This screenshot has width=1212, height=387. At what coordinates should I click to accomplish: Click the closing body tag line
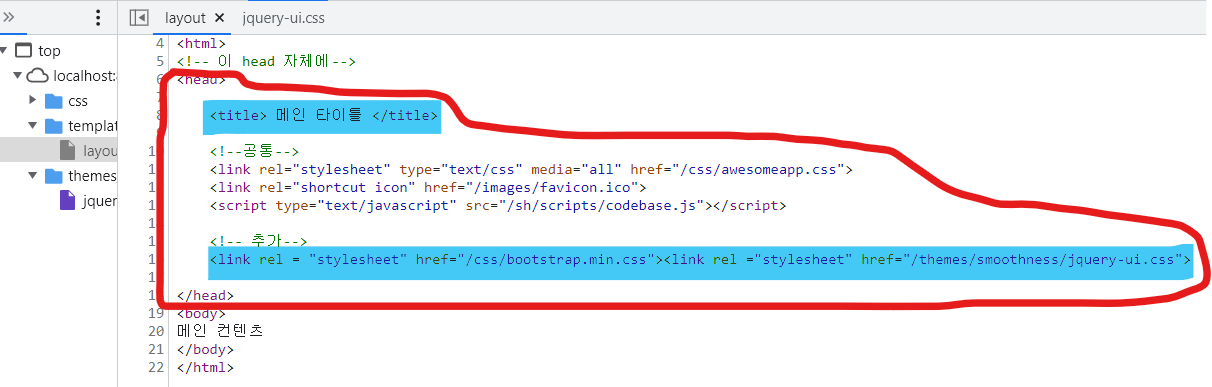(205, 349)
